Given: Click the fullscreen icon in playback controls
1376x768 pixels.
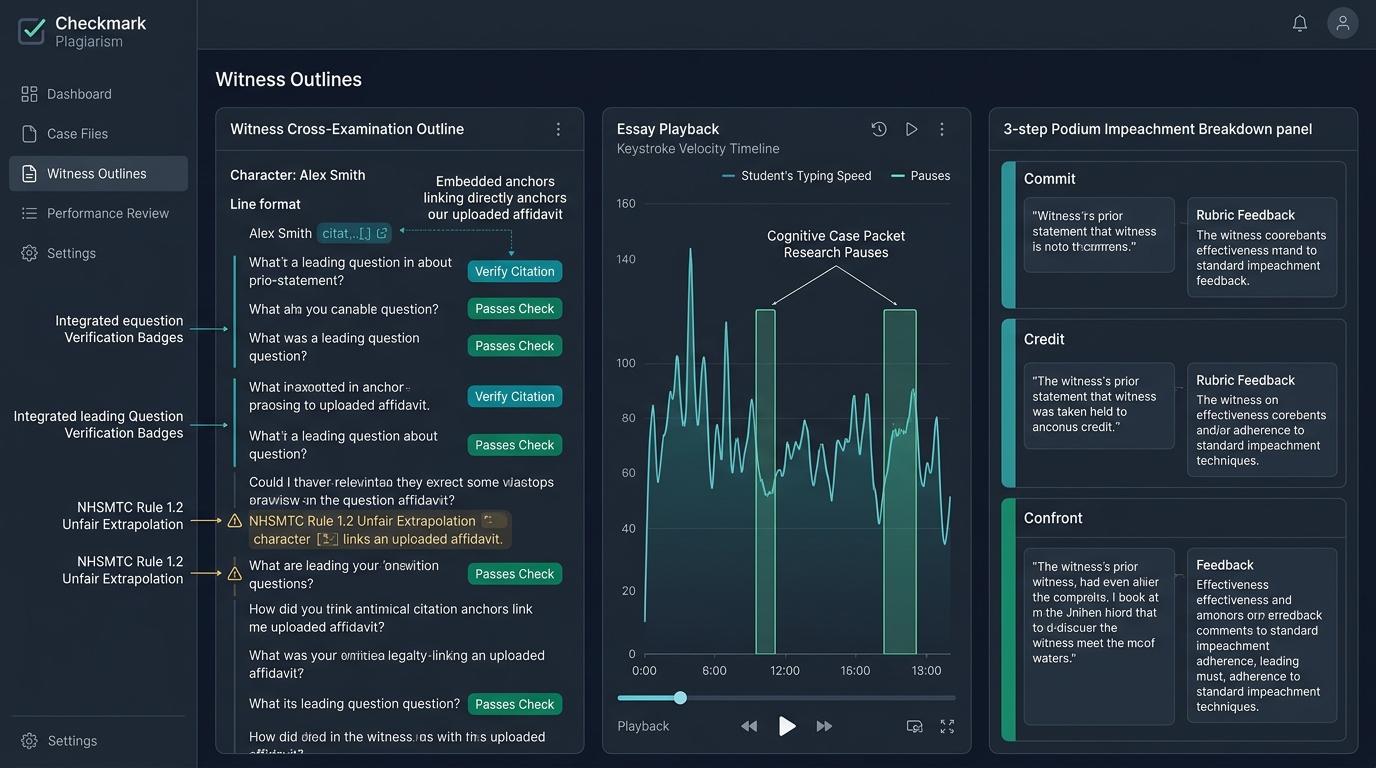Looking at the screenshot, I should tap(947, 727).
